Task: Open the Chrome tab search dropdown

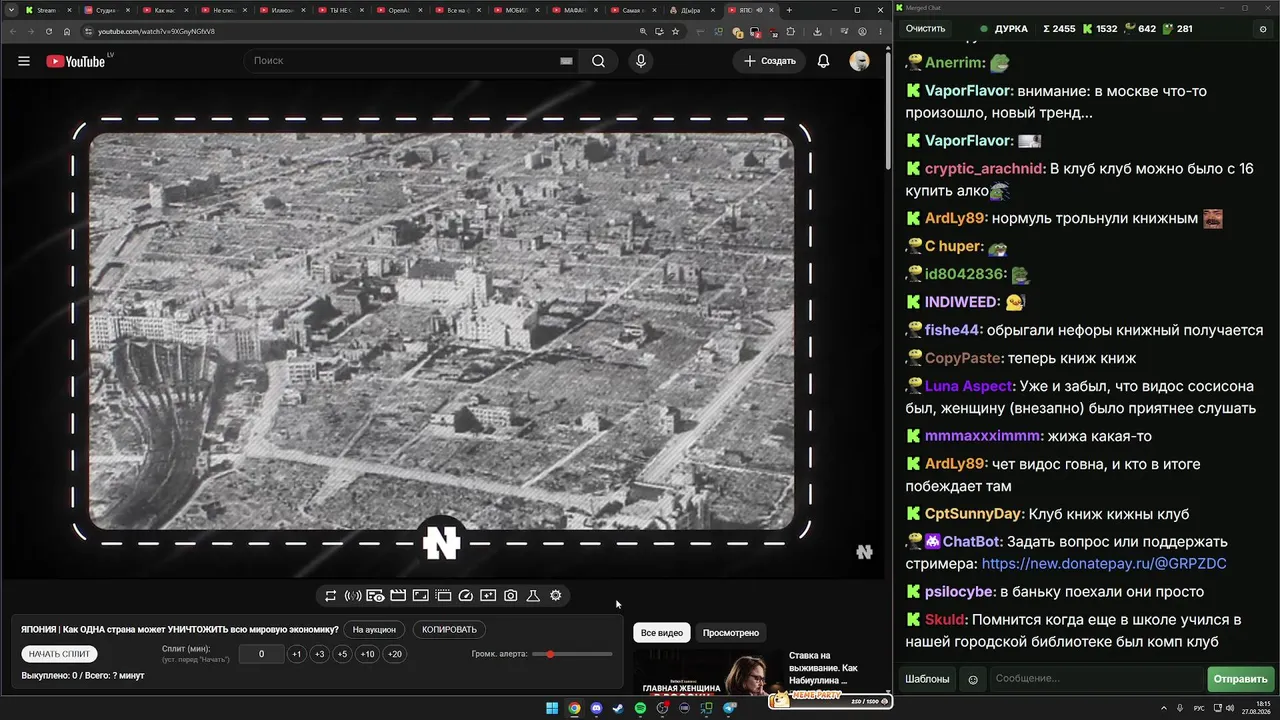Action: 11,10
